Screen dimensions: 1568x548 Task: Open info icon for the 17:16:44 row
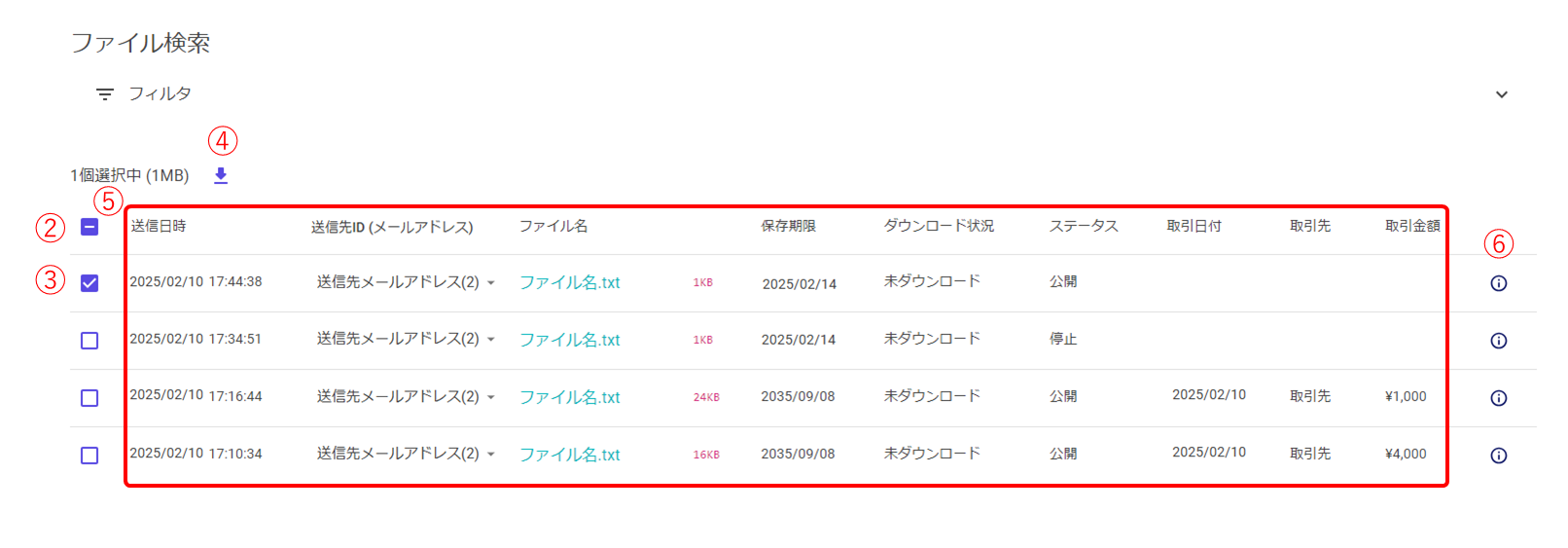(1498, 398)
